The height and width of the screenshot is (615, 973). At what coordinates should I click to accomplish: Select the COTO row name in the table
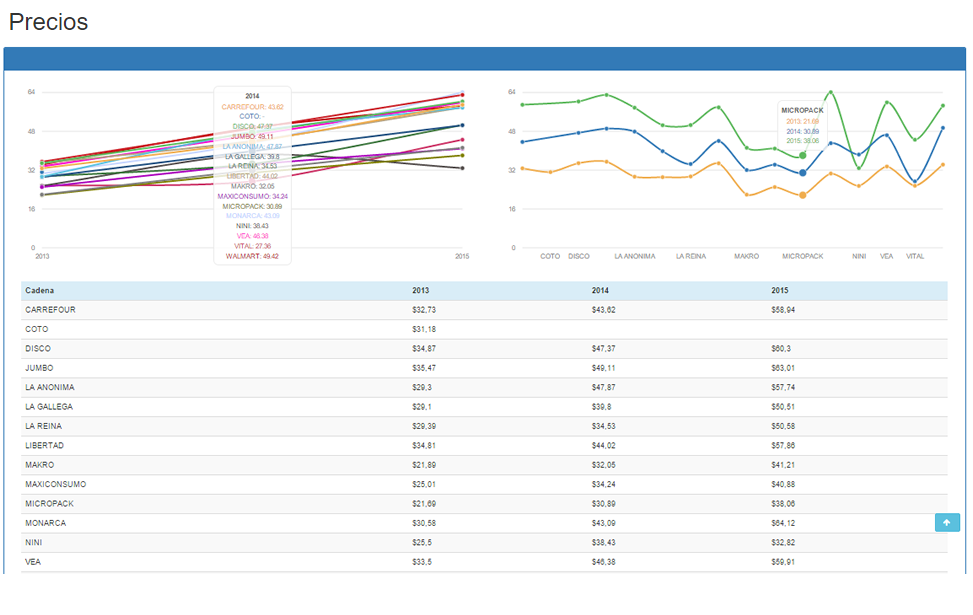37,329
